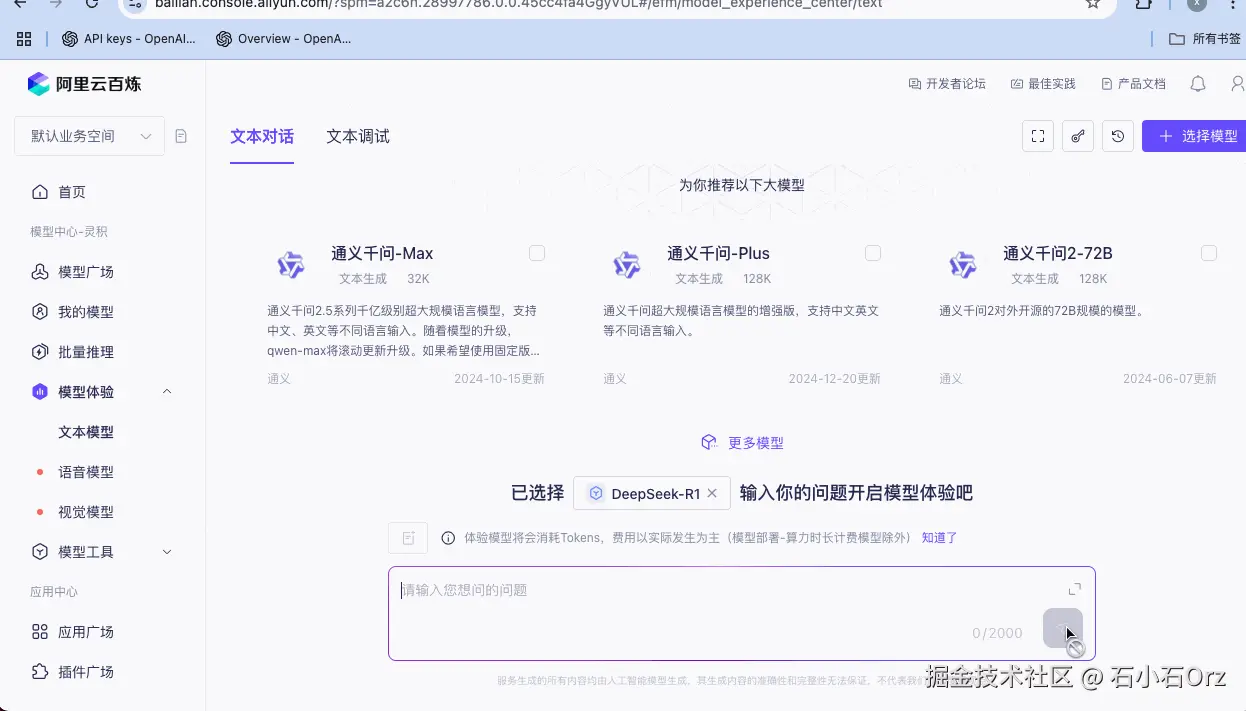Switch to 文本调试 tab
Viewport: 1246px width, 711px height.
pos(358,136)
